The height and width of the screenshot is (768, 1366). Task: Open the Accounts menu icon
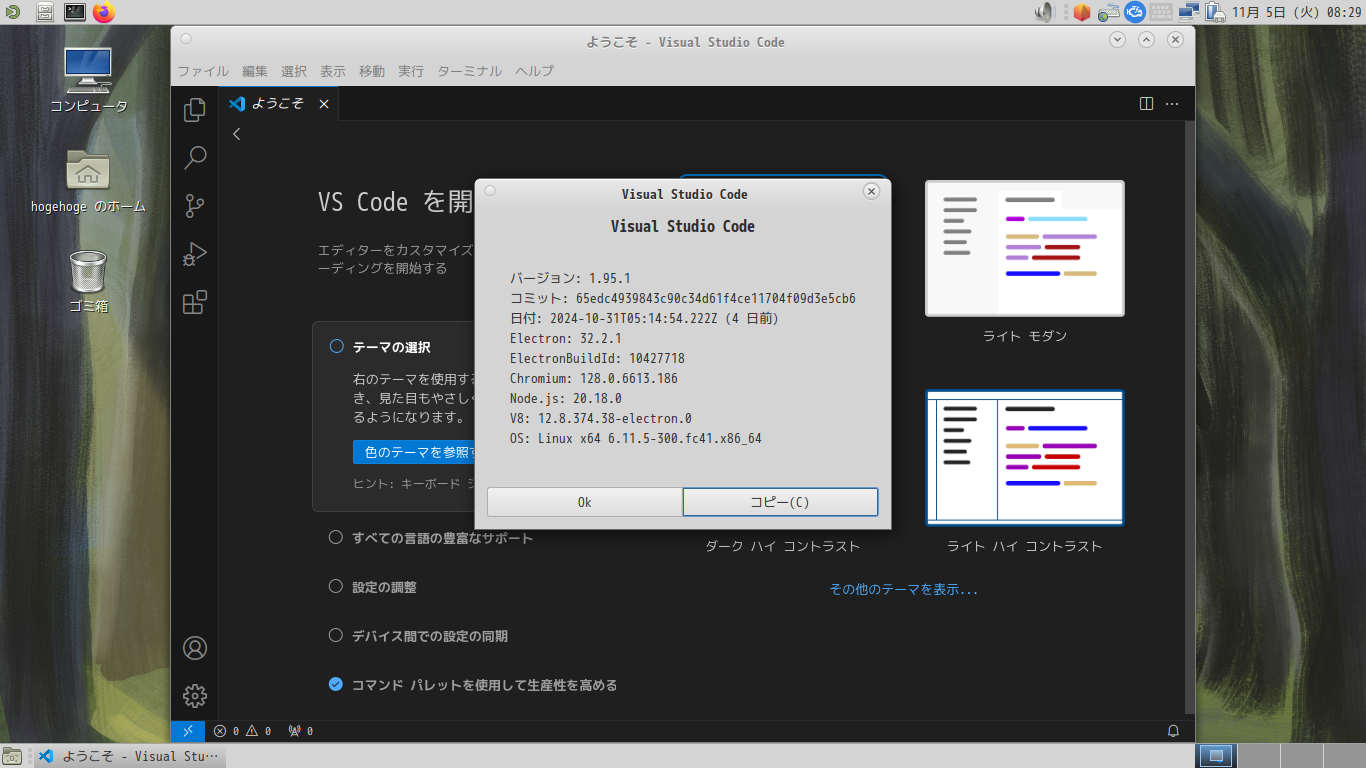(195, 648)
